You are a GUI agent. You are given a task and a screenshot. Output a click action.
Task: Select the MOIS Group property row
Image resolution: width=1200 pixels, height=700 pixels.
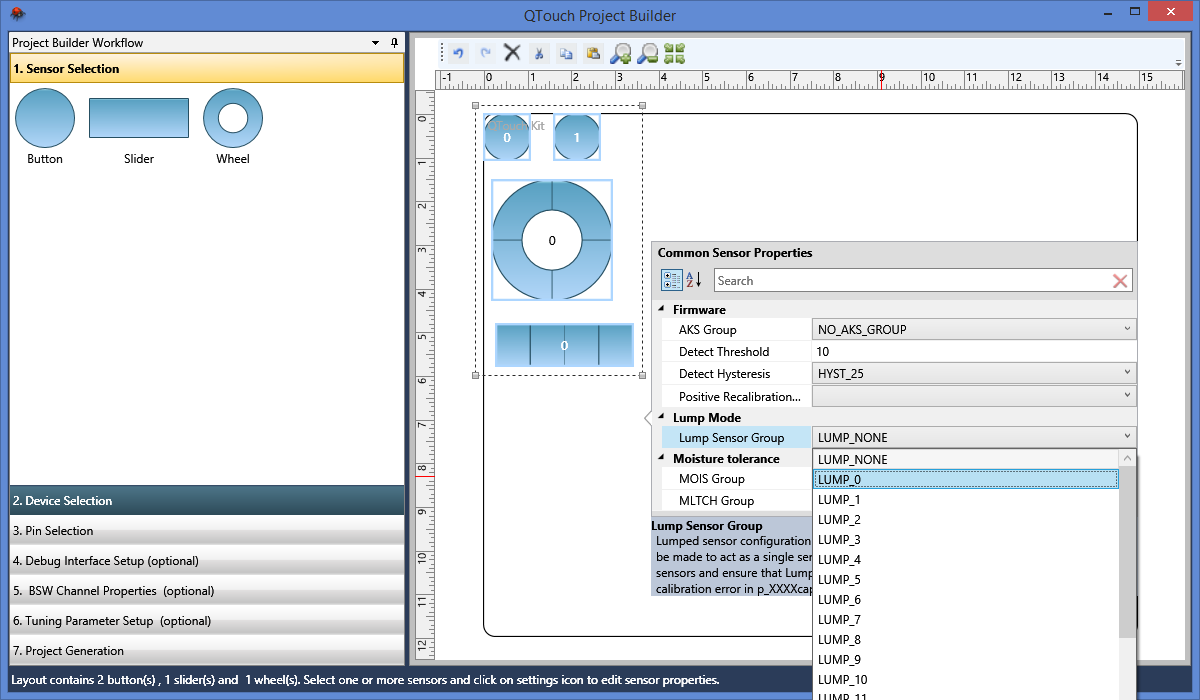point(737,478)
